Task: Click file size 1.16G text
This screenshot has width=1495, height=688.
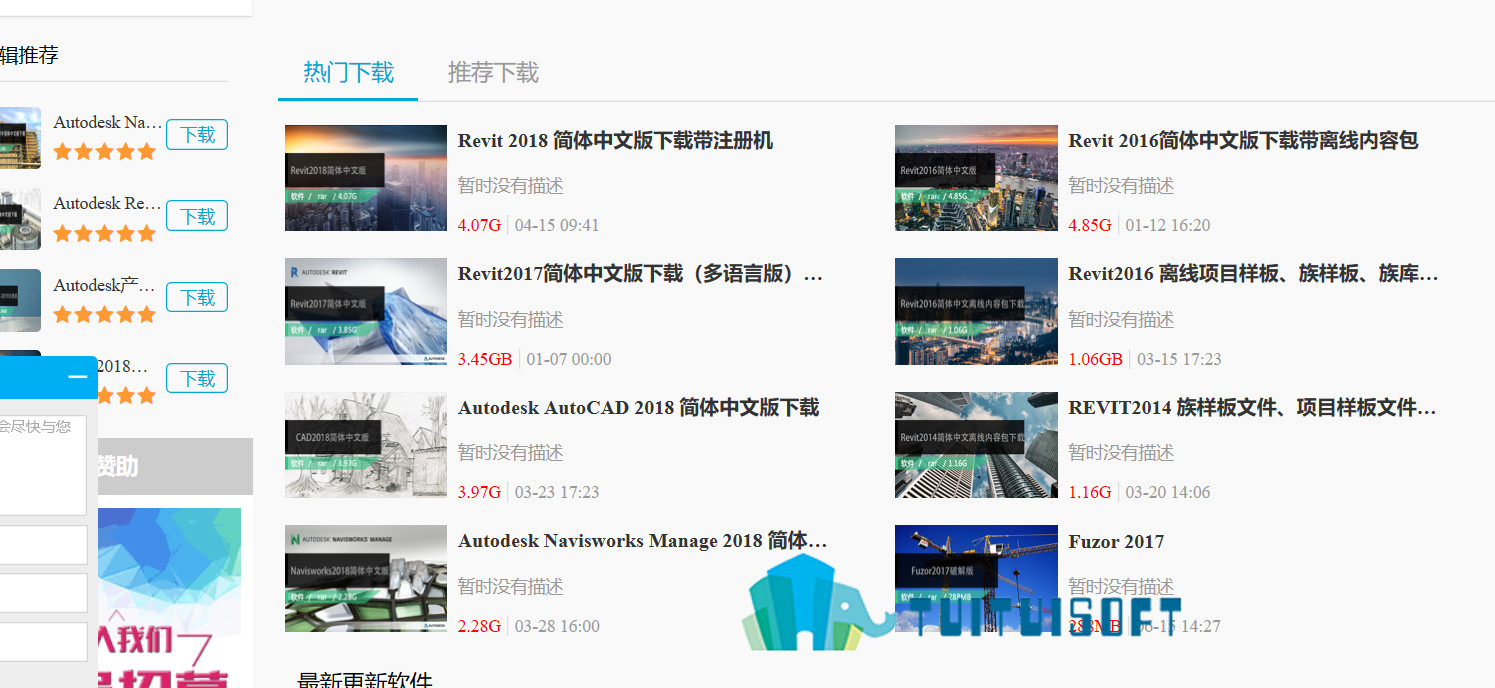Action: pos(1089,492)
